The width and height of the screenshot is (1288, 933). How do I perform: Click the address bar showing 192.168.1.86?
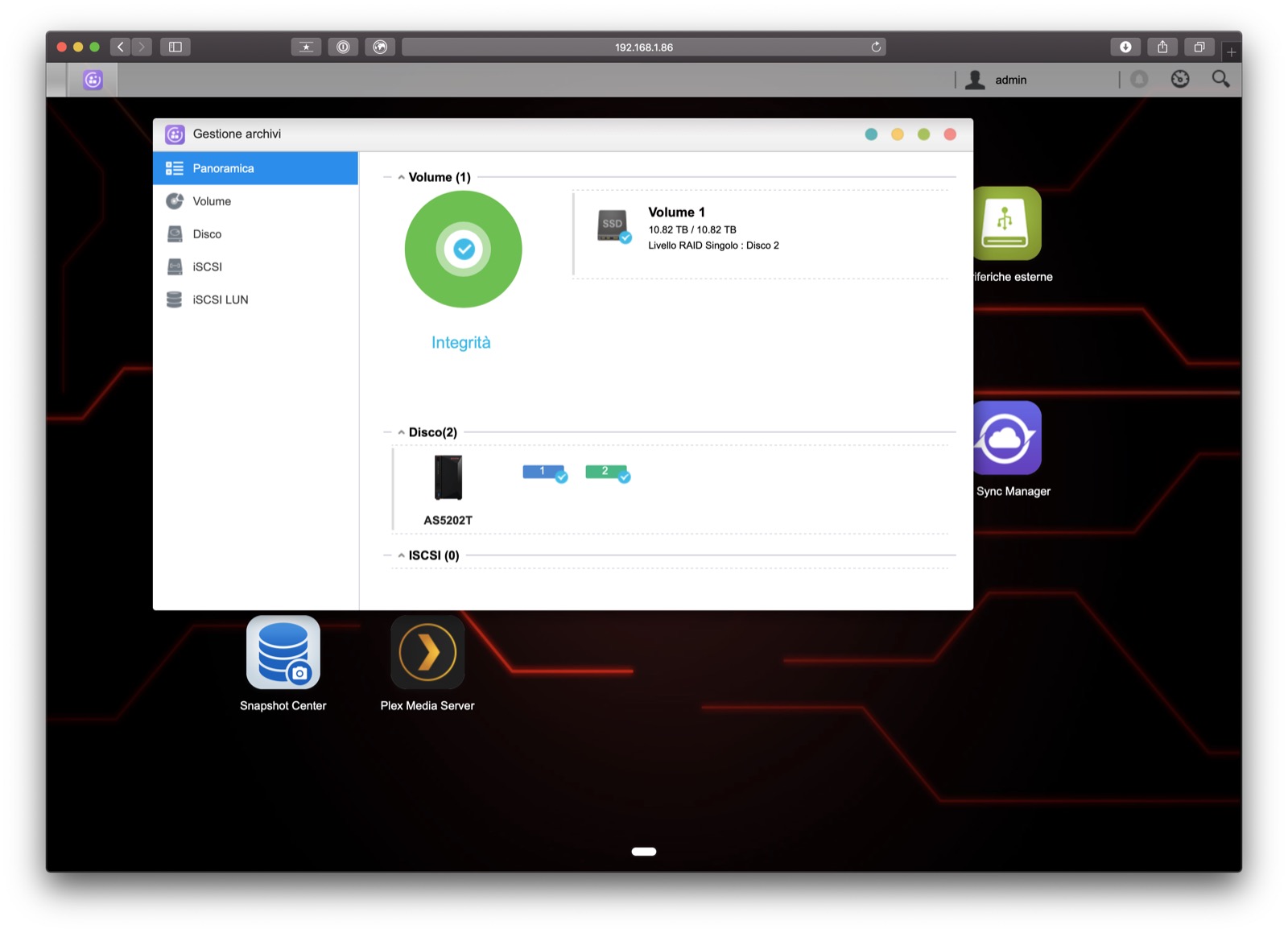(x=644, y=47)
